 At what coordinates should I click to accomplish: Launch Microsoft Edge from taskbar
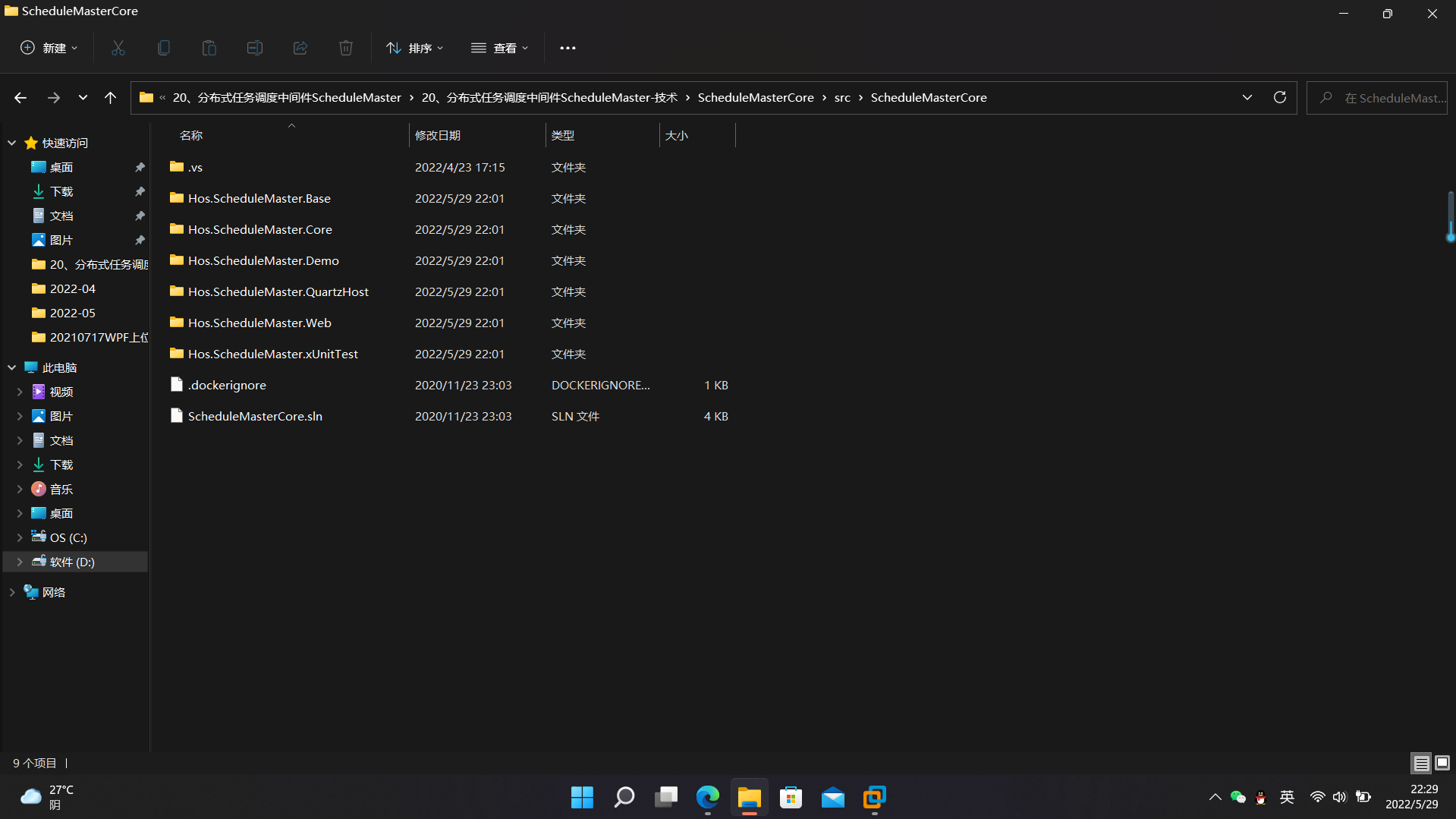pyautogui.click(x=708, y=797)
